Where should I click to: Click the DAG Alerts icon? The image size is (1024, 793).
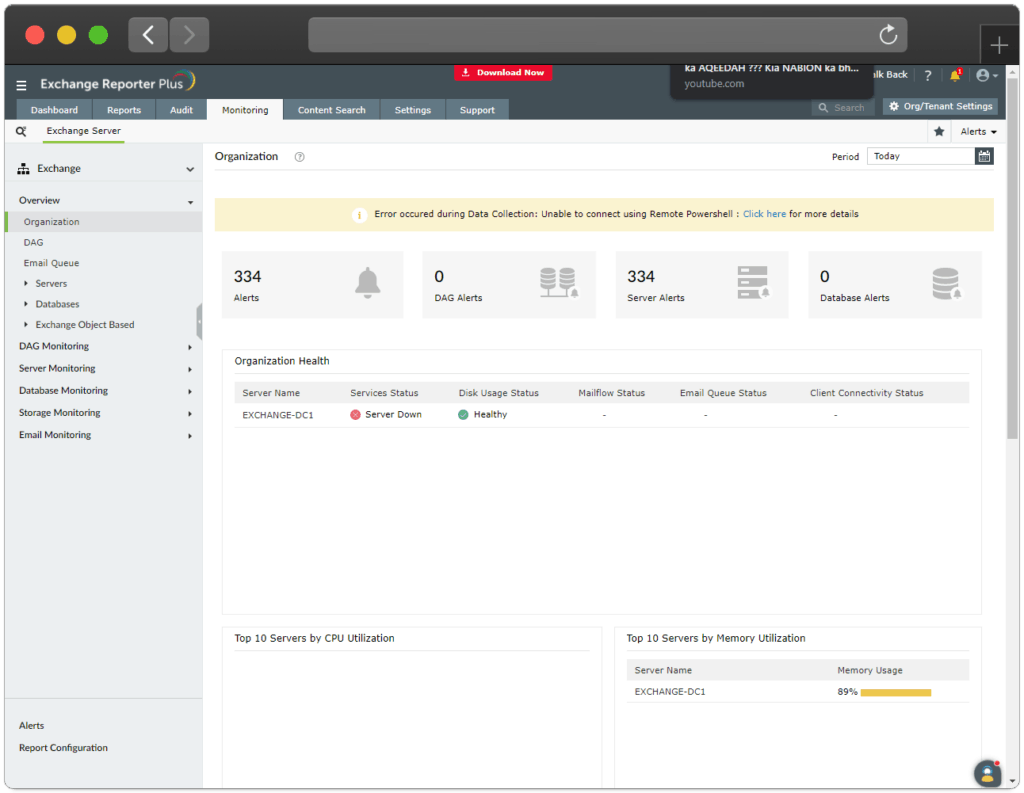point(559,283)
